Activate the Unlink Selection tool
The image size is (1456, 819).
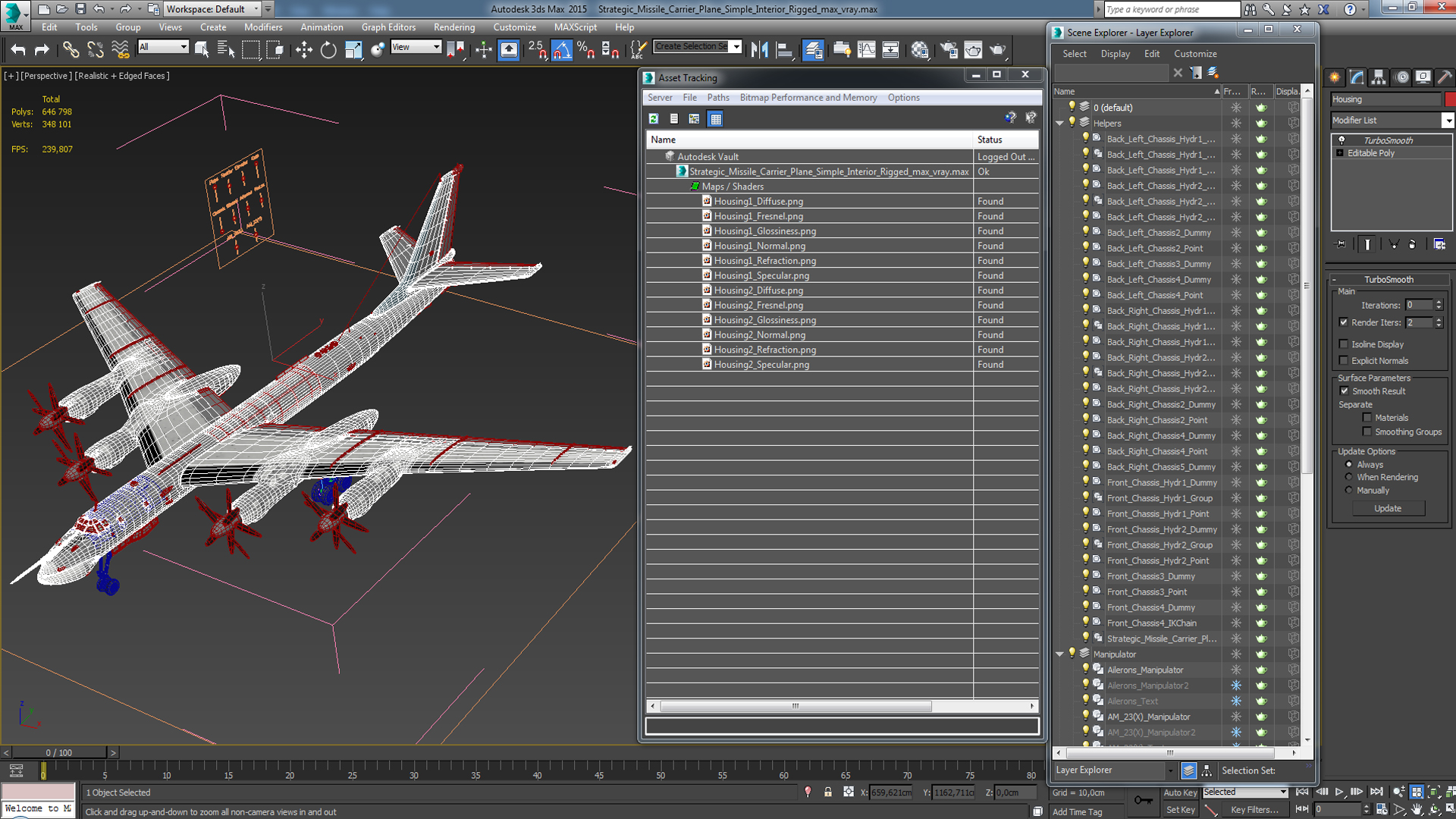pyautogui.click(x=95, y=50)
